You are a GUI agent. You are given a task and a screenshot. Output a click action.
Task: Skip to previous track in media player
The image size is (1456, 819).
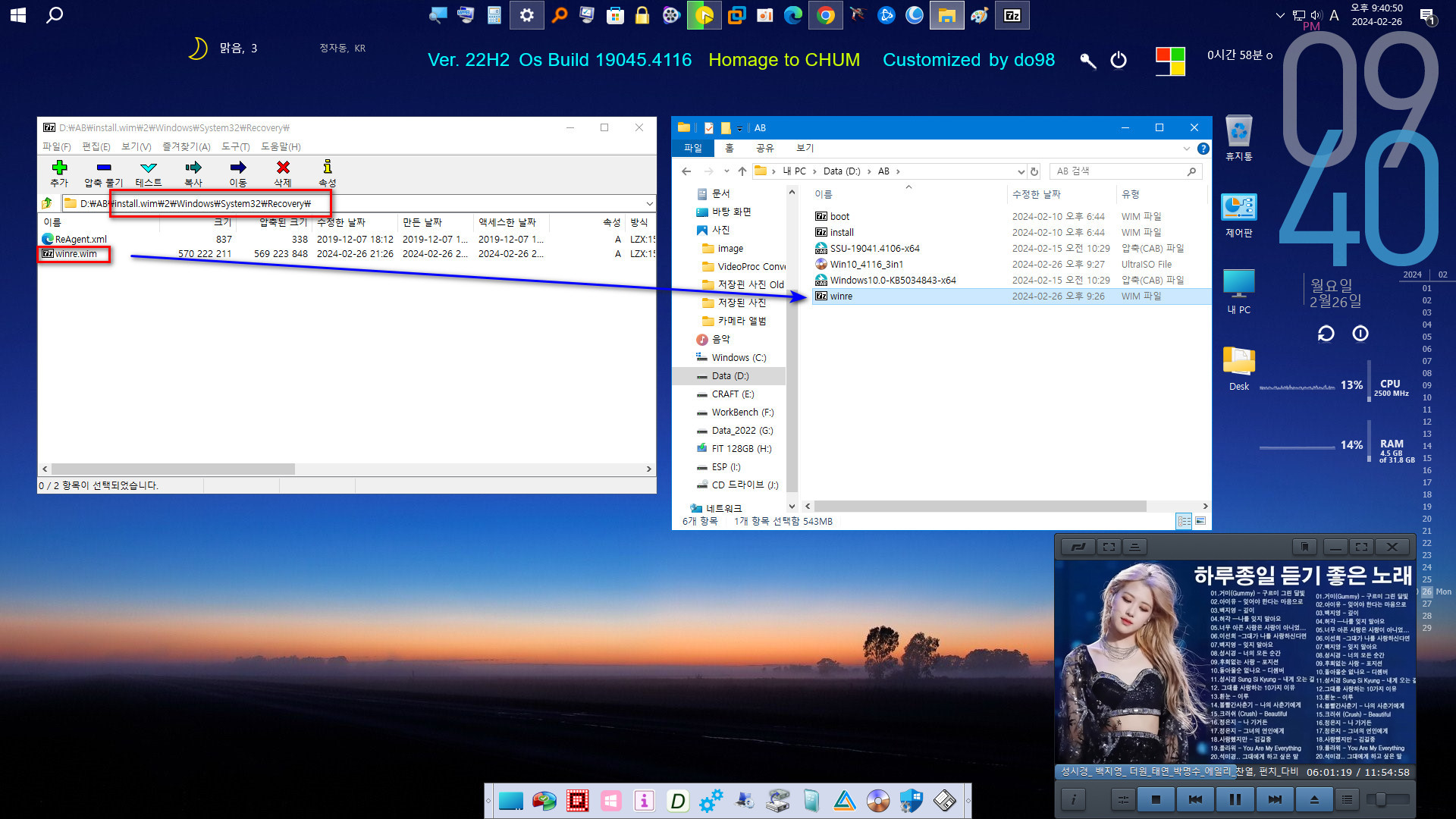click(1195, 799)
